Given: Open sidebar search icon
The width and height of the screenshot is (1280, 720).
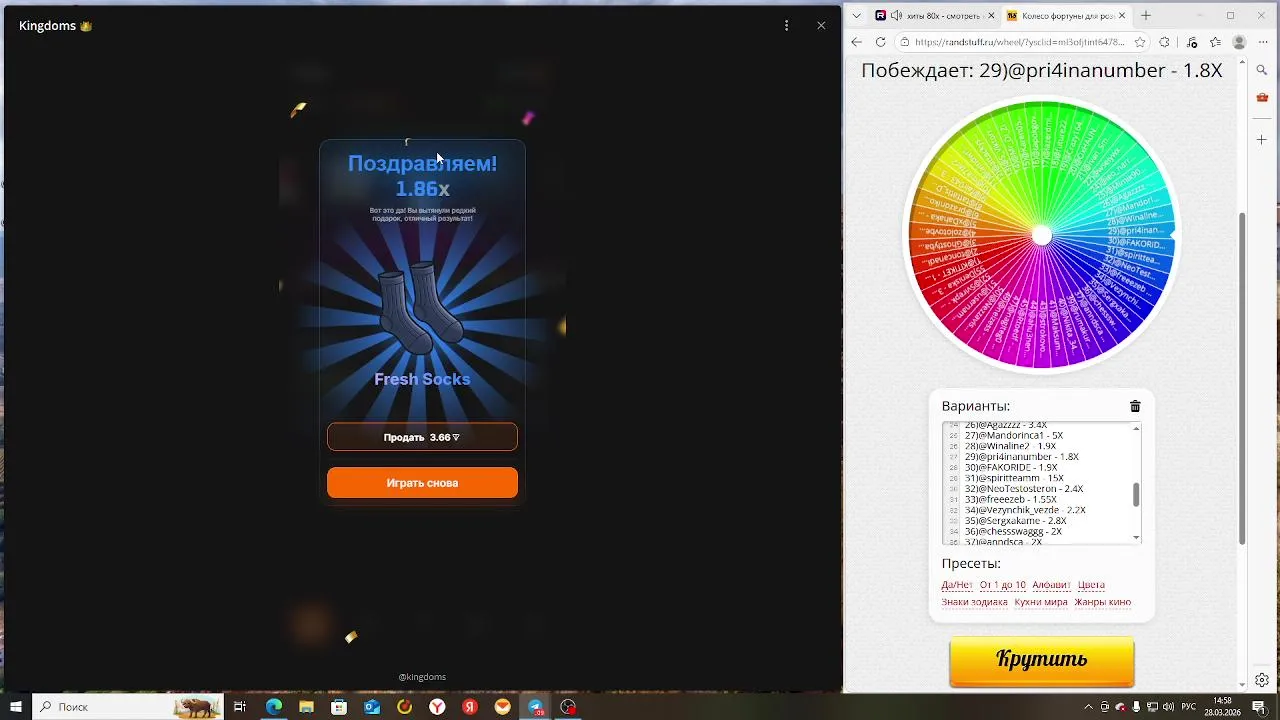Looking at the screenshot, I should point(1262,70).
